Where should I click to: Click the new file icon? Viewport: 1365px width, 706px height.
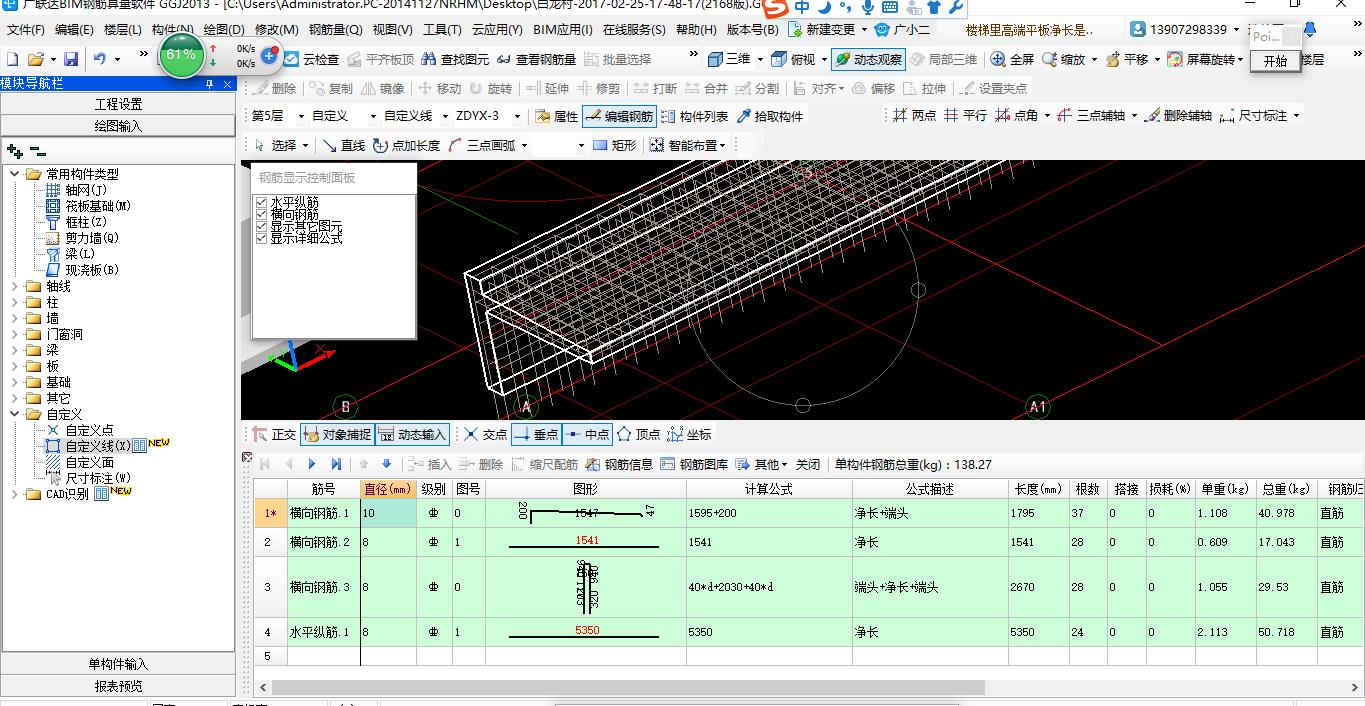tap(12, 60)
